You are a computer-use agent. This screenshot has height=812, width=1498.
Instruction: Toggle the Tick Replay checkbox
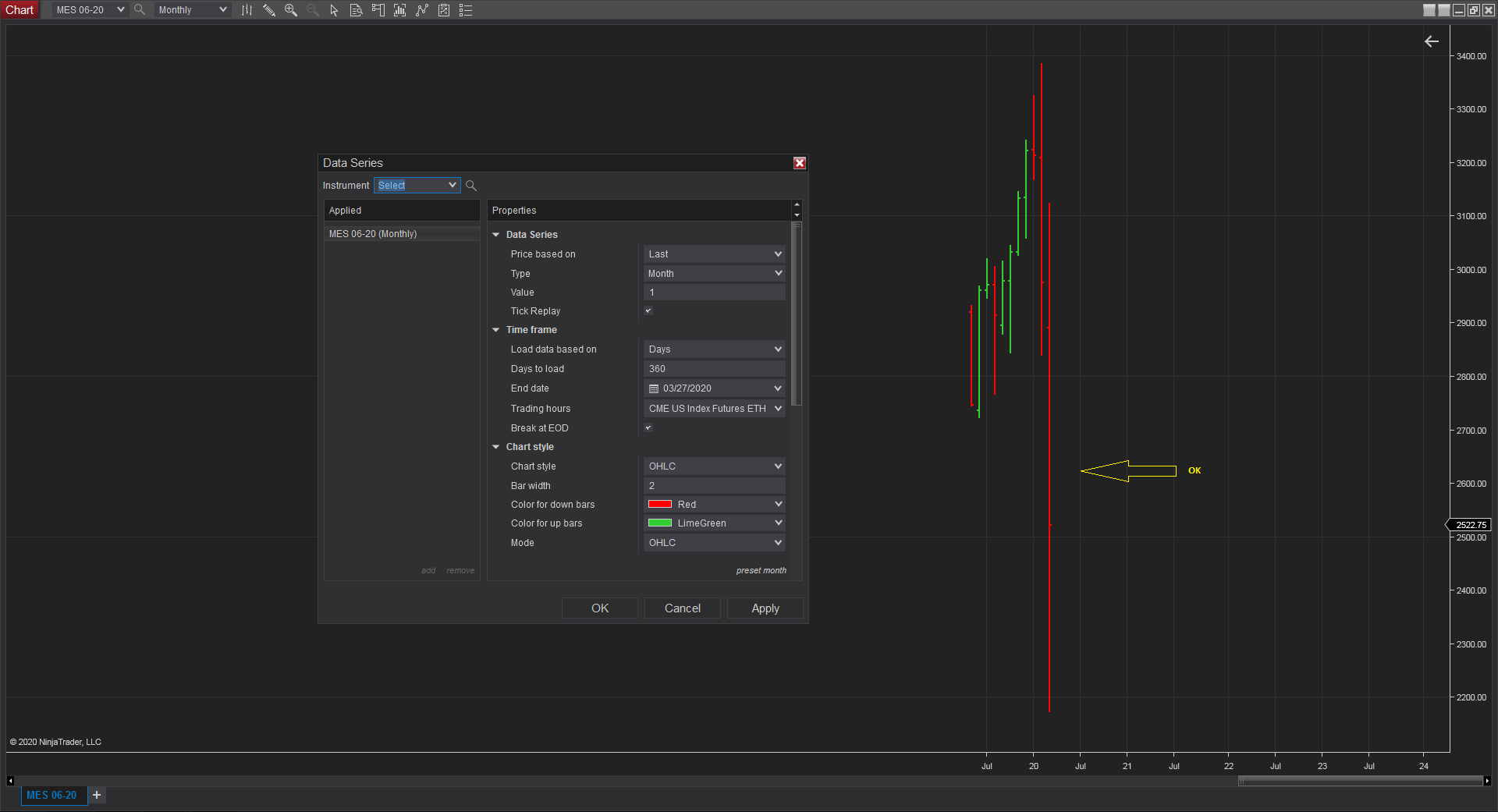point(648,311)
